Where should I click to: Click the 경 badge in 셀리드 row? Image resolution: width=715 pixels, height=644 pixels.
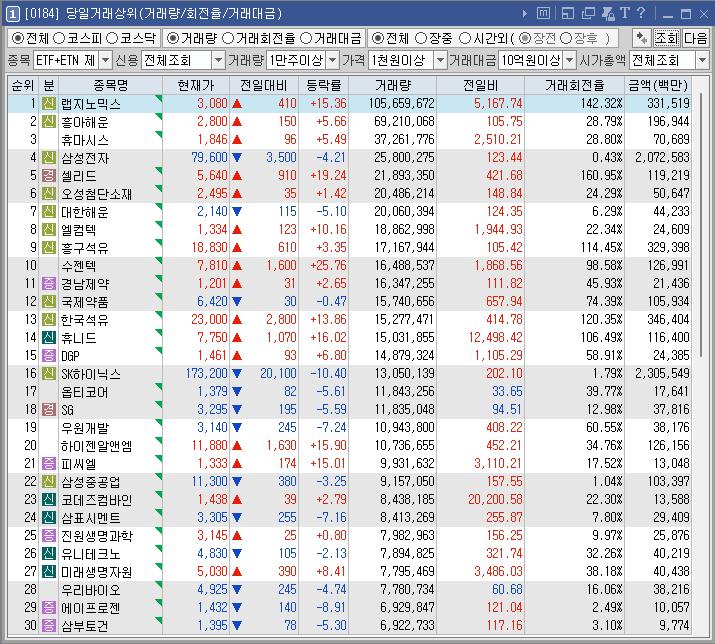[49, 176]
